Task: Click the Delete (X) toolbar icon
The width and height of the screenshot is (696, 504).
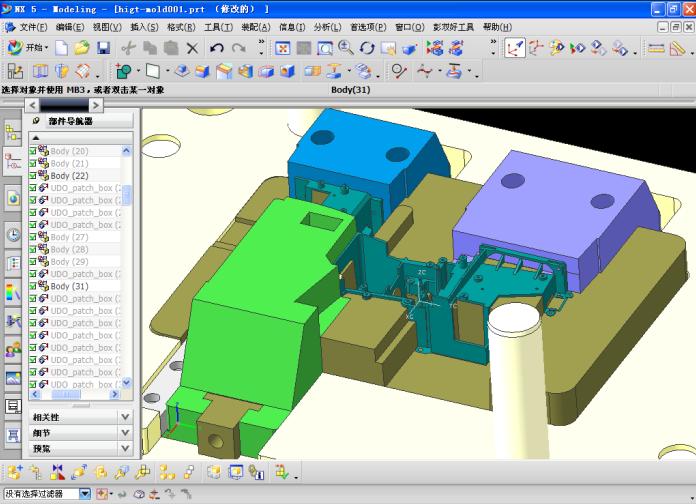Action: 192,48
